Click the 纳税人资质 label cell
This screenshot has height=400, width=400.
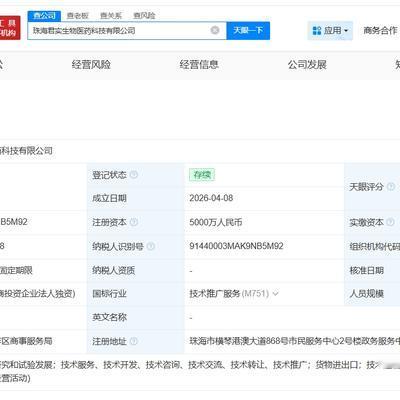(x=135, y=270)
